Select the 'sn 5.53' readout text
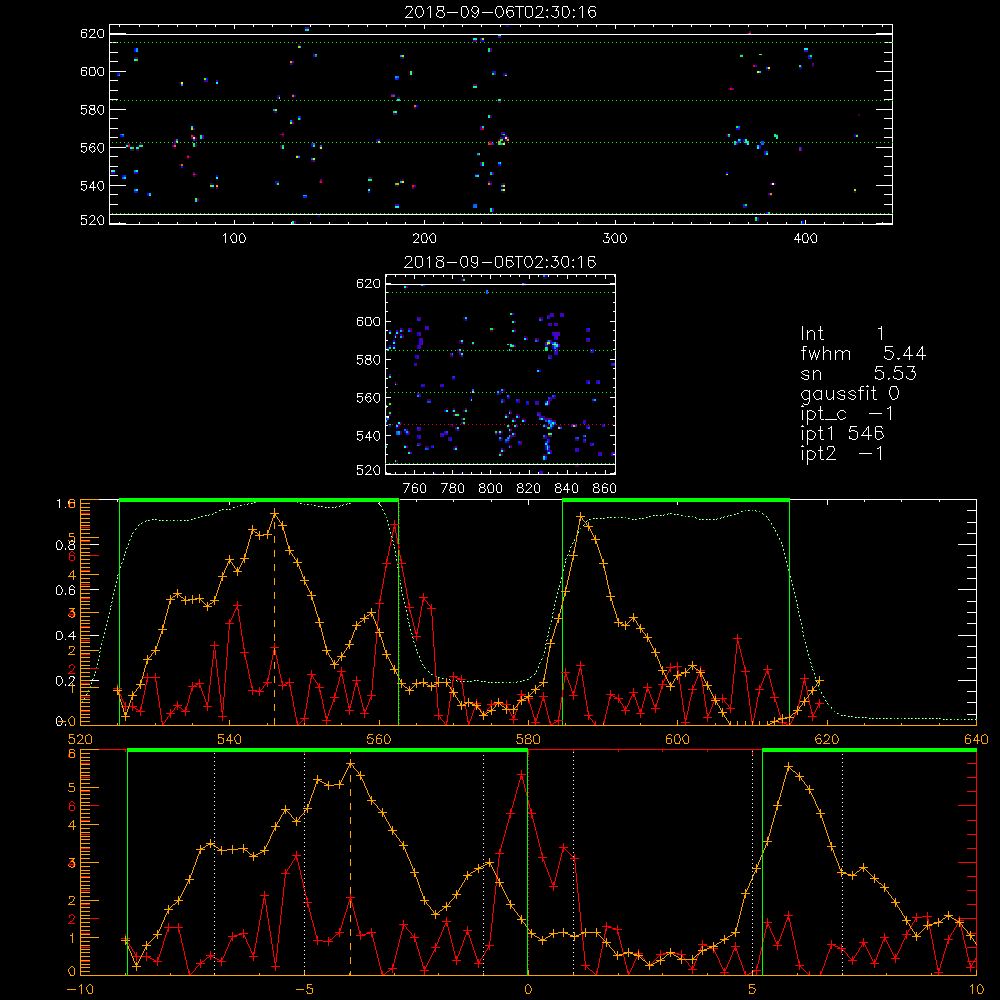The image size is (1000, 1000). point(858,373)
